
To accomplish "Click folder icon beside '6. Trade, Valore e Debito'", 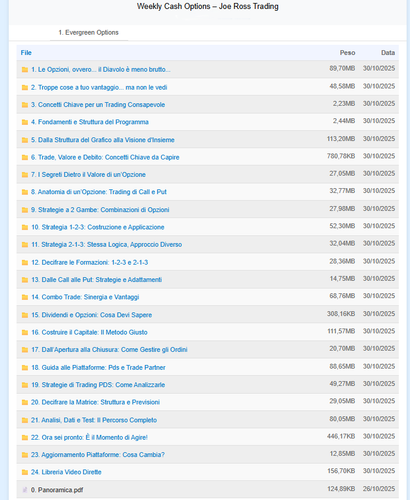I will 25,157.
